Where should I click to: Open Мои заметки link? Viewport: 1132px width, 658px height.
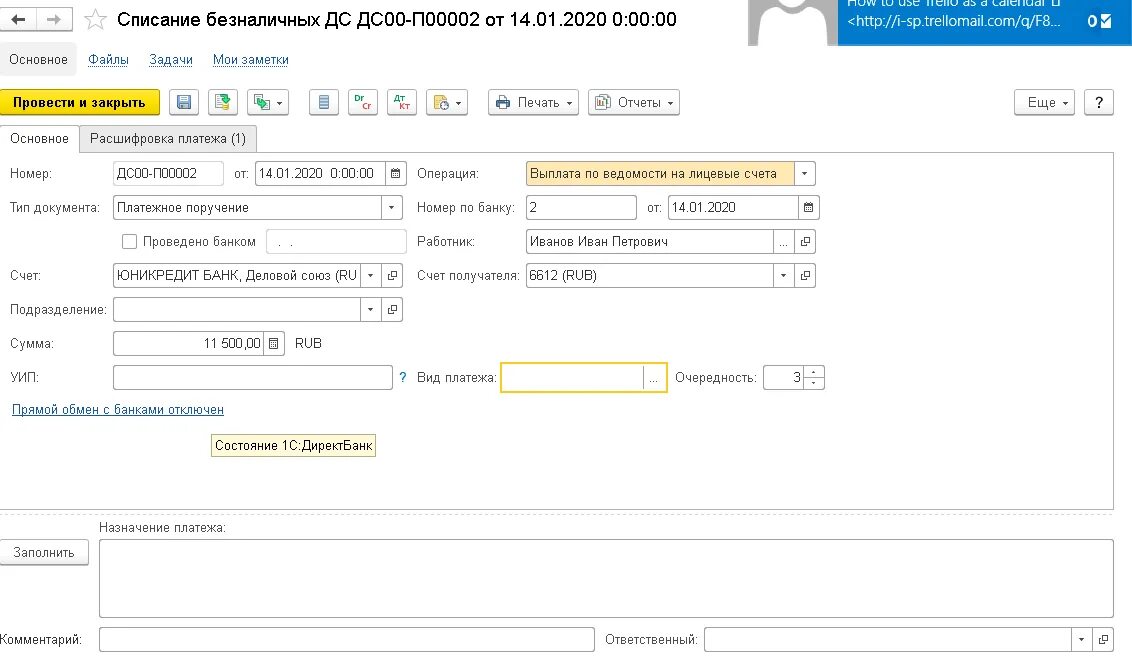pyautogui.click(x=251, y=60)
